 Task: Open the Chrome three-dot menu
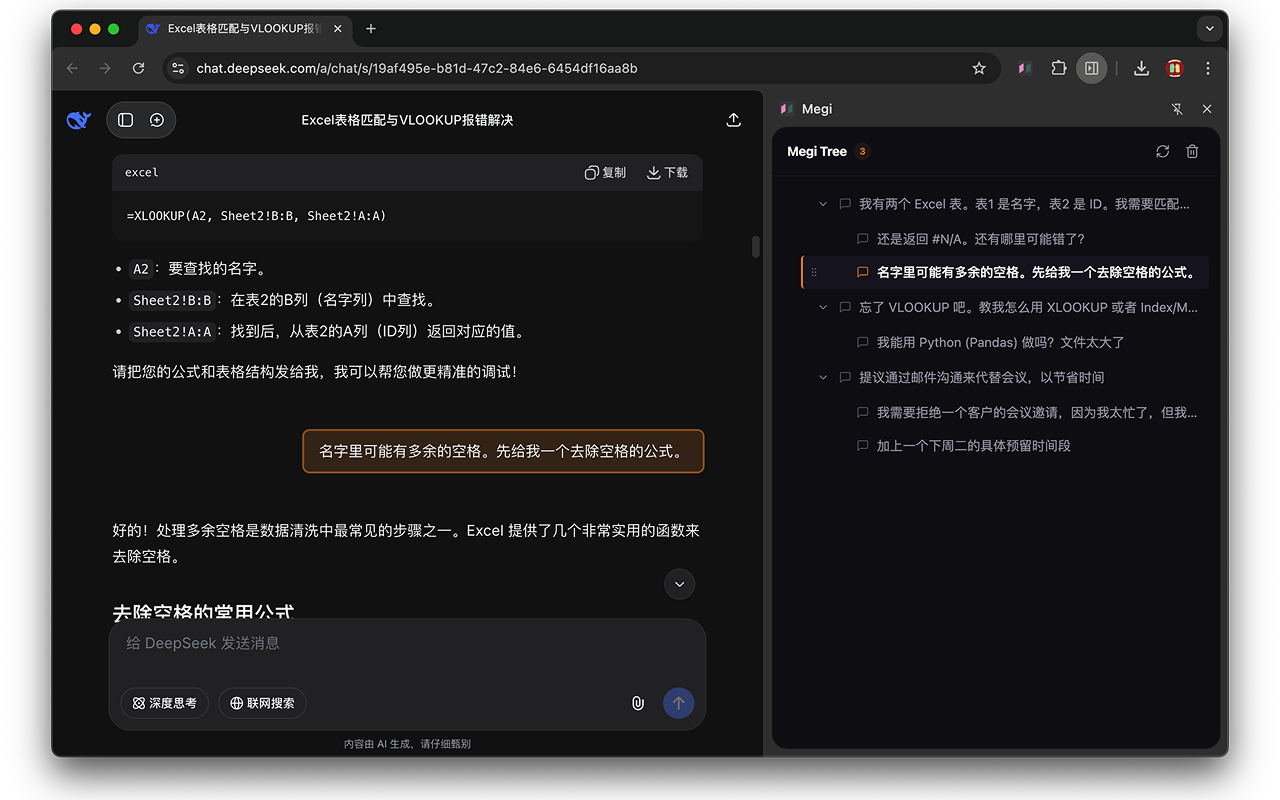[1208, 68]
